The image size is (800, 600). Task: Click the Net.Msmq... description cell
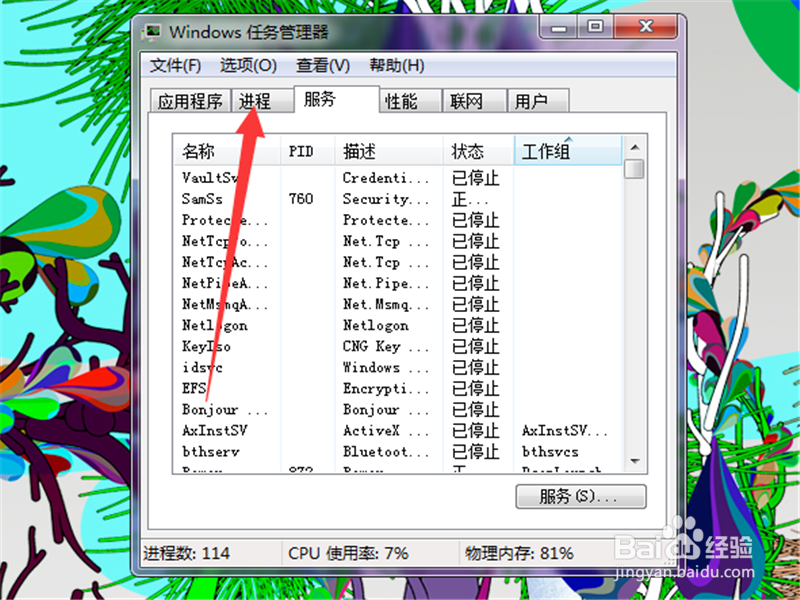385,305
